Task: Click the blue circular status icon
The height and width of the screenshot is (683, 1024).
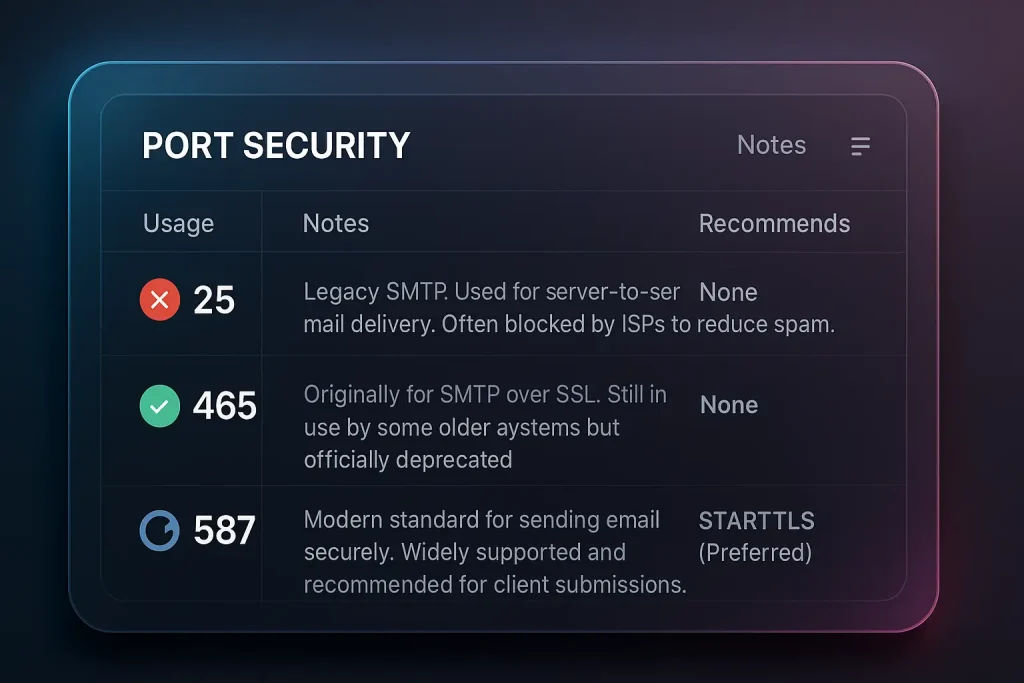Action: [x=159, y=530]
